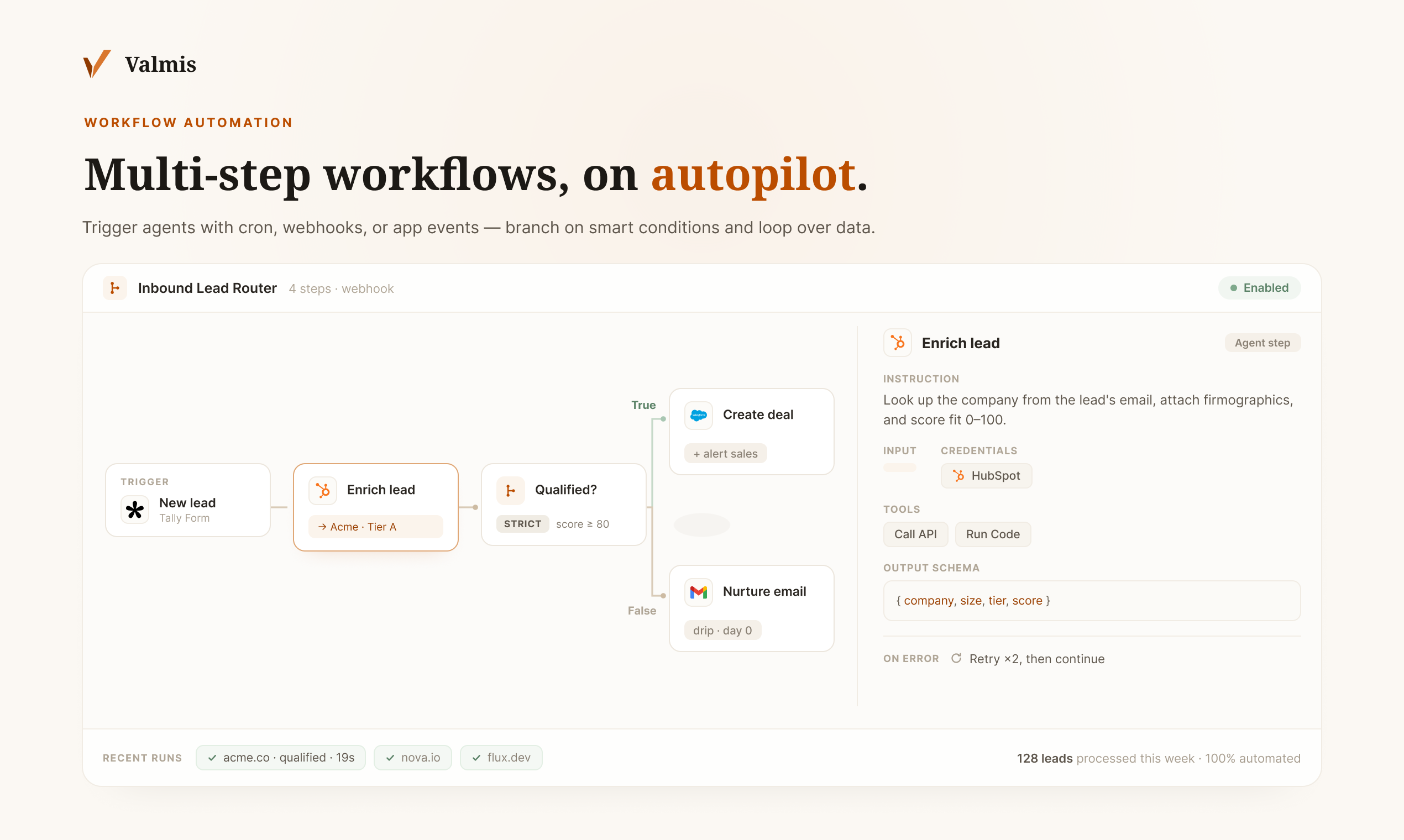Click the STRICT condition badge

522,524
